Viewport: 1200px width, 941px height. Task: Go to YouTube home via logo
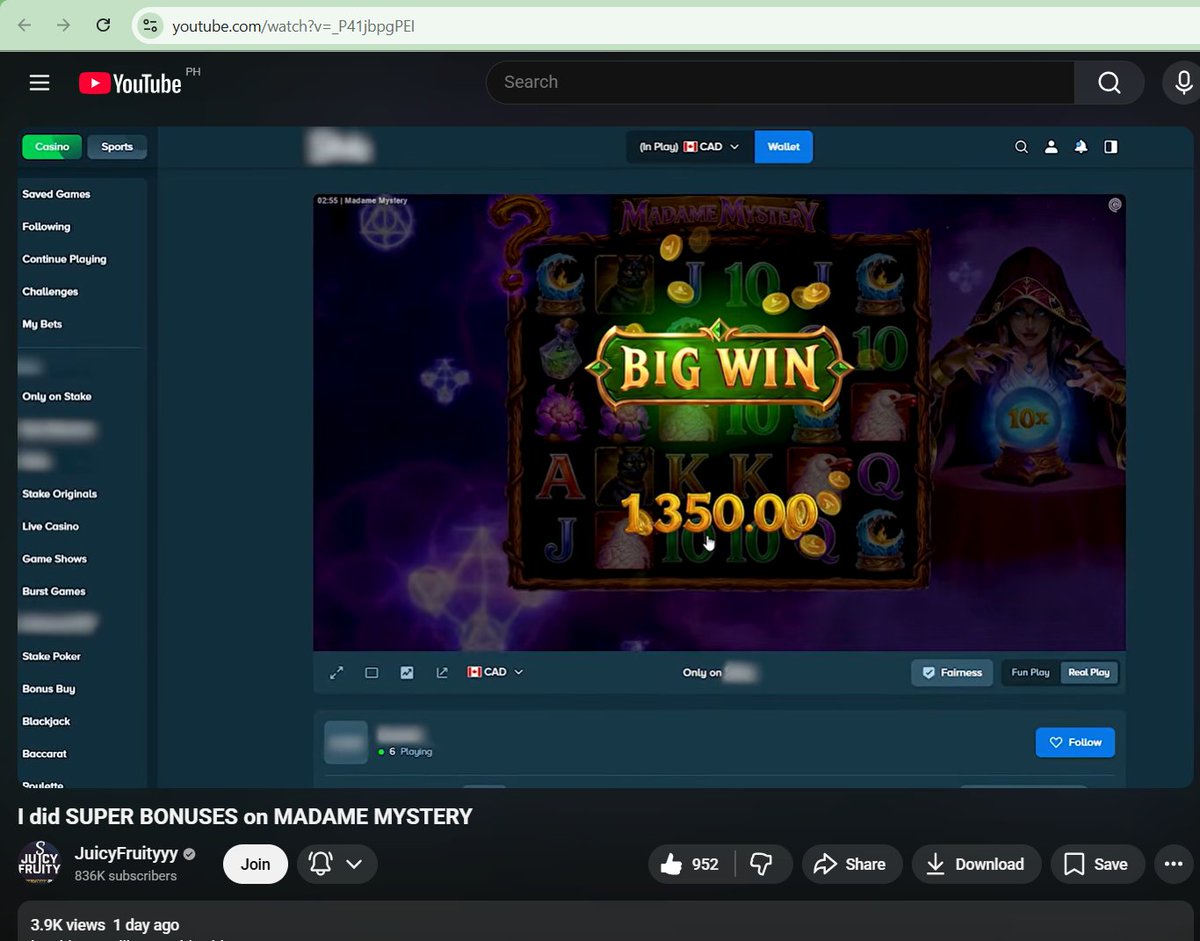[130, 83]
